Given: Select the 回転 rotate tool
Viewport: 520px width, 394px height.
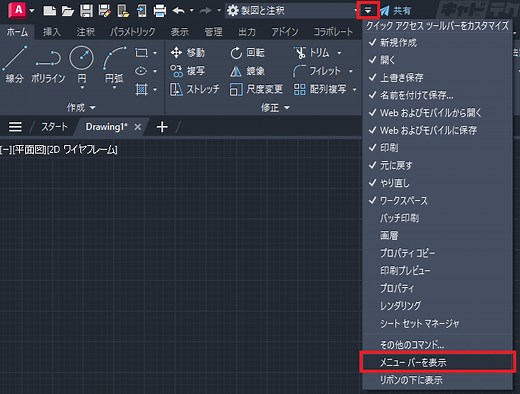Looking at the screenshot, I should tap(247, 53).
